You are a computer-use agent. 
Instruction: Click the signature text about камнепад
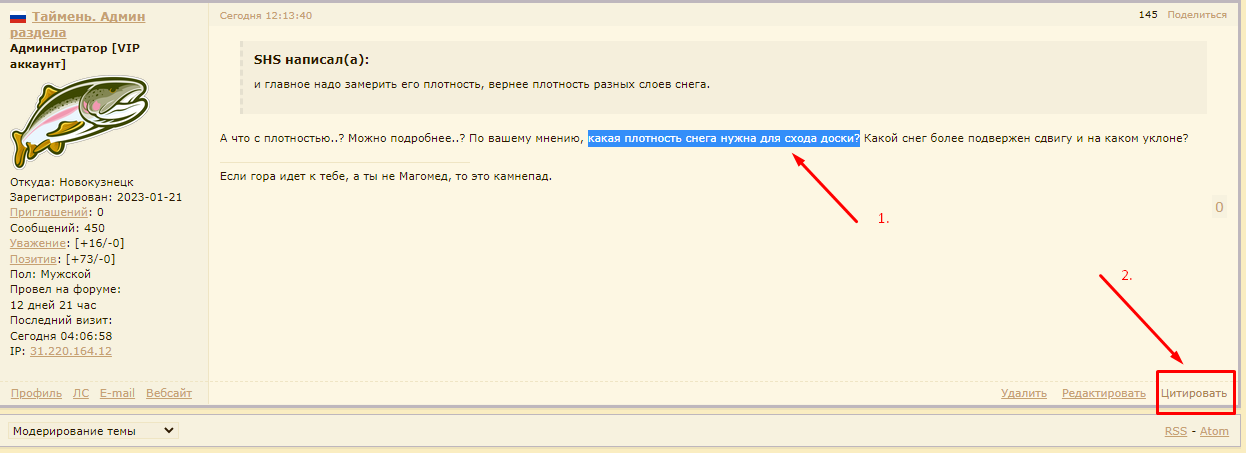tap(386, 177)
